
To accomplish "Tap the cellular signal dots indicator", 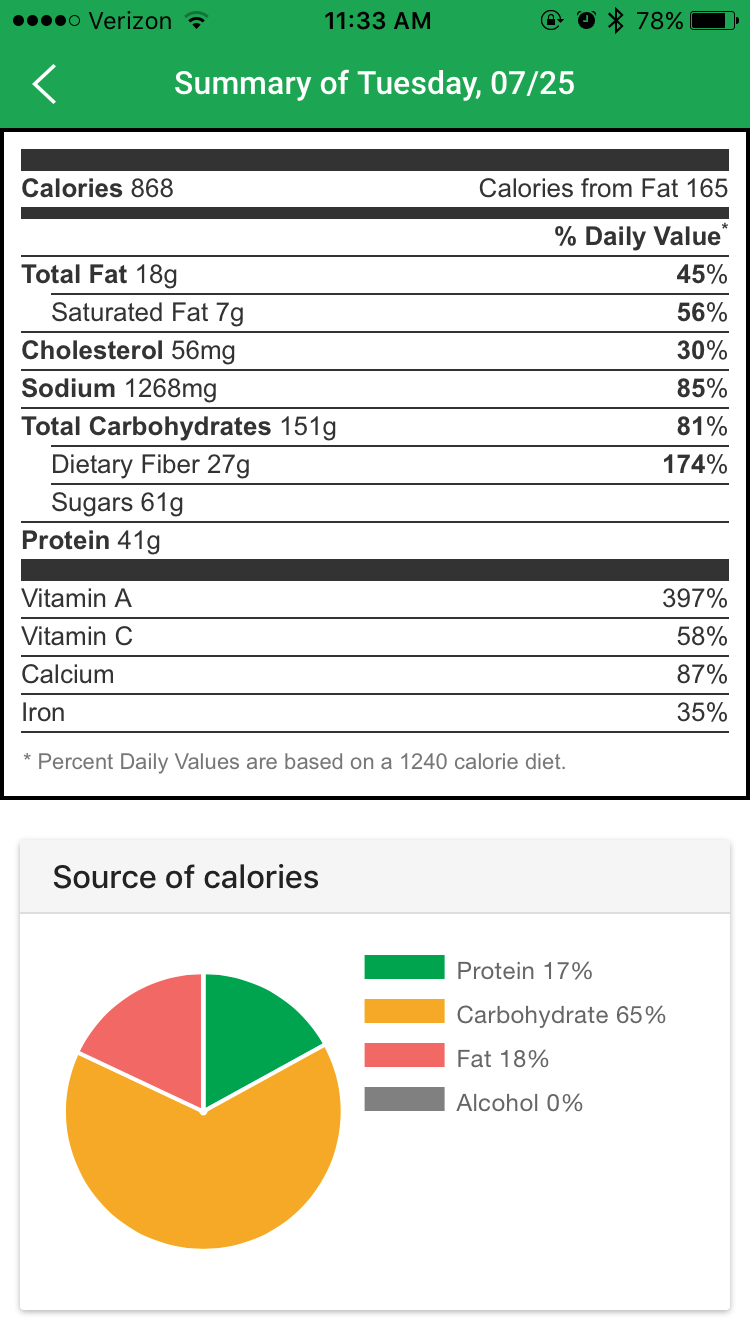I will coord(47,19).
